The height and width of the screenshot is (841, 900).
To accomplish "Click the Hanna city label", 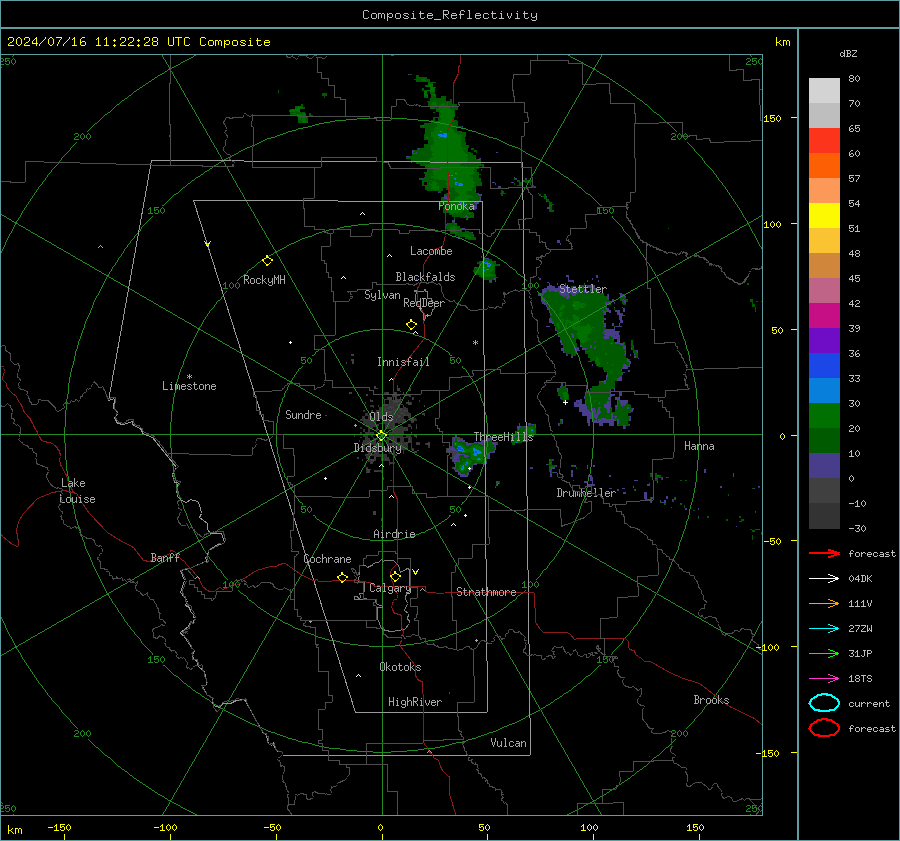I will click(699, 446).
